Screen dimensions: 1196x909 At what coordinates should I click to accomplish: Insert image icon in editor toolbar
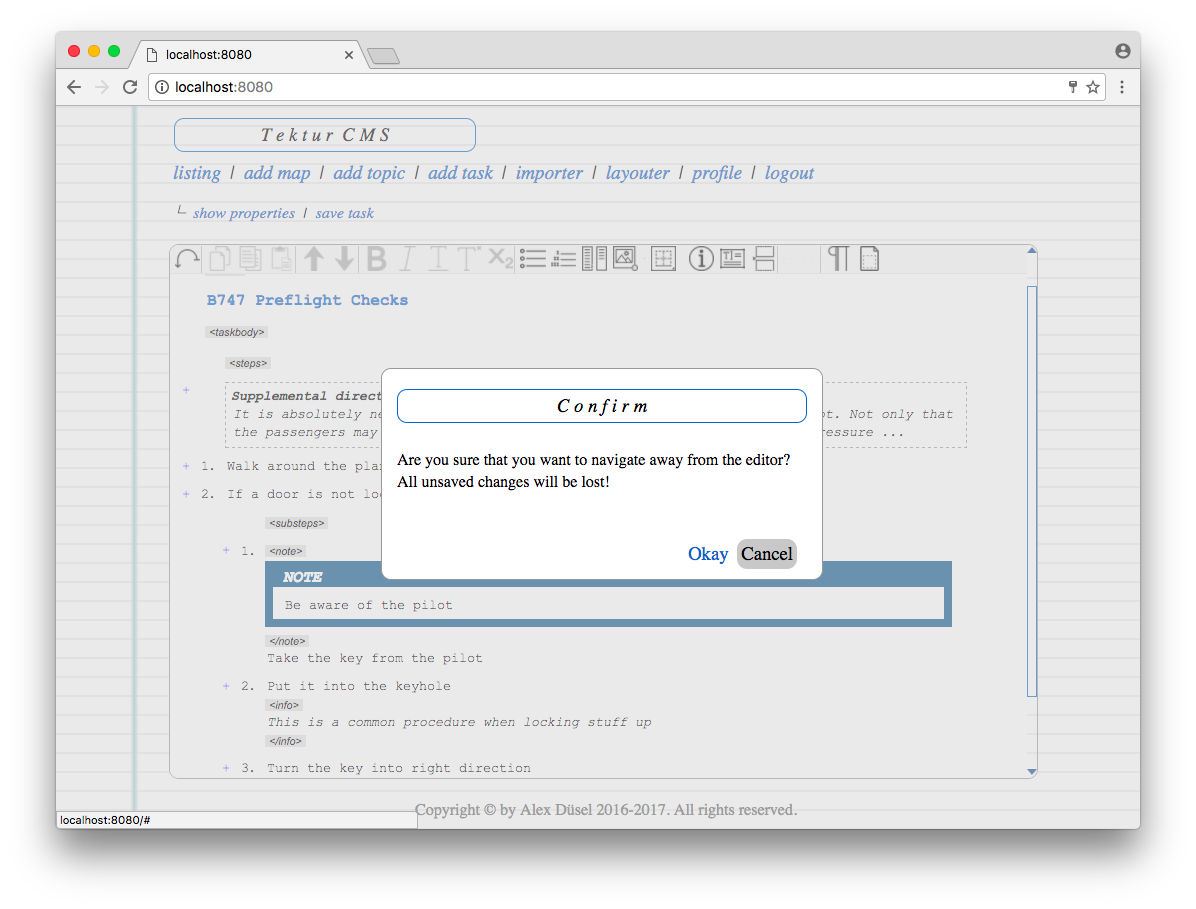(625, 259)
